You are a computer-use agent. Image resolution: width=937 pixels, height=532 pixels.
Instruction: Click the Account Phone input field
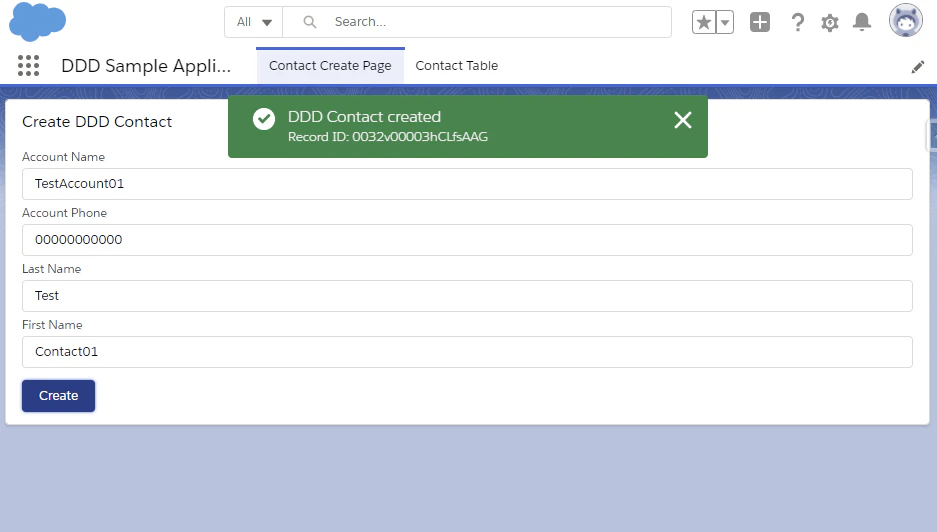[x=467, y=240]
